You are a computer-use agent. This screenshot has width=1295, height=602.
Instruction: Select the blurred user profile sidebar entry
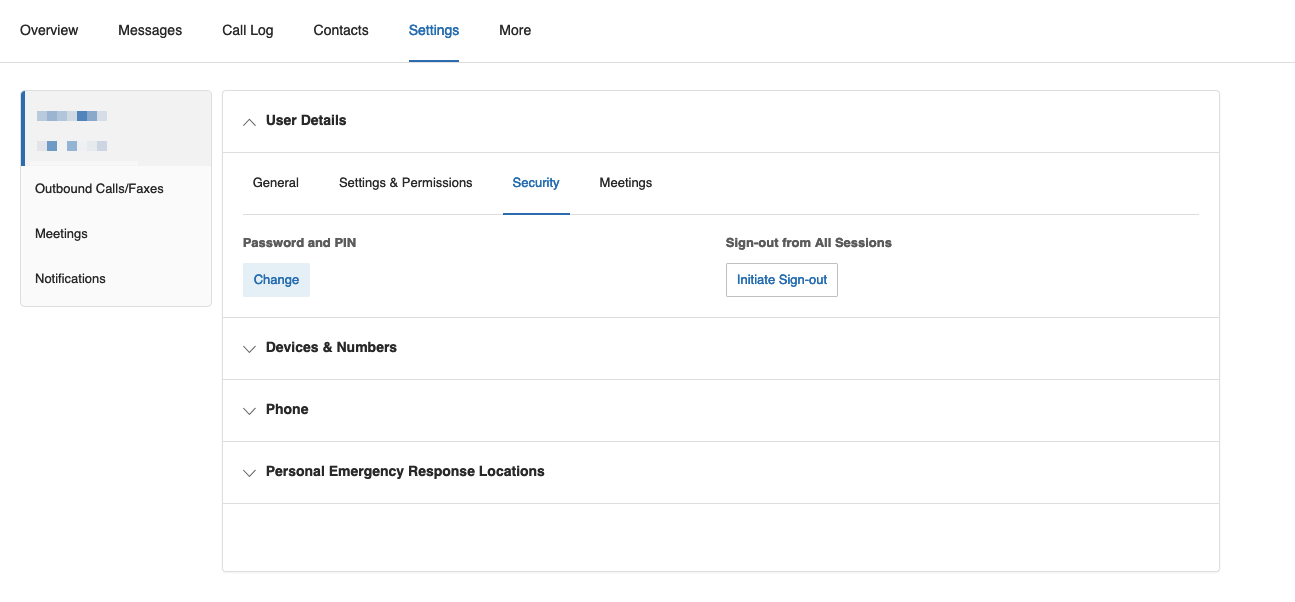tap(116, 129)
